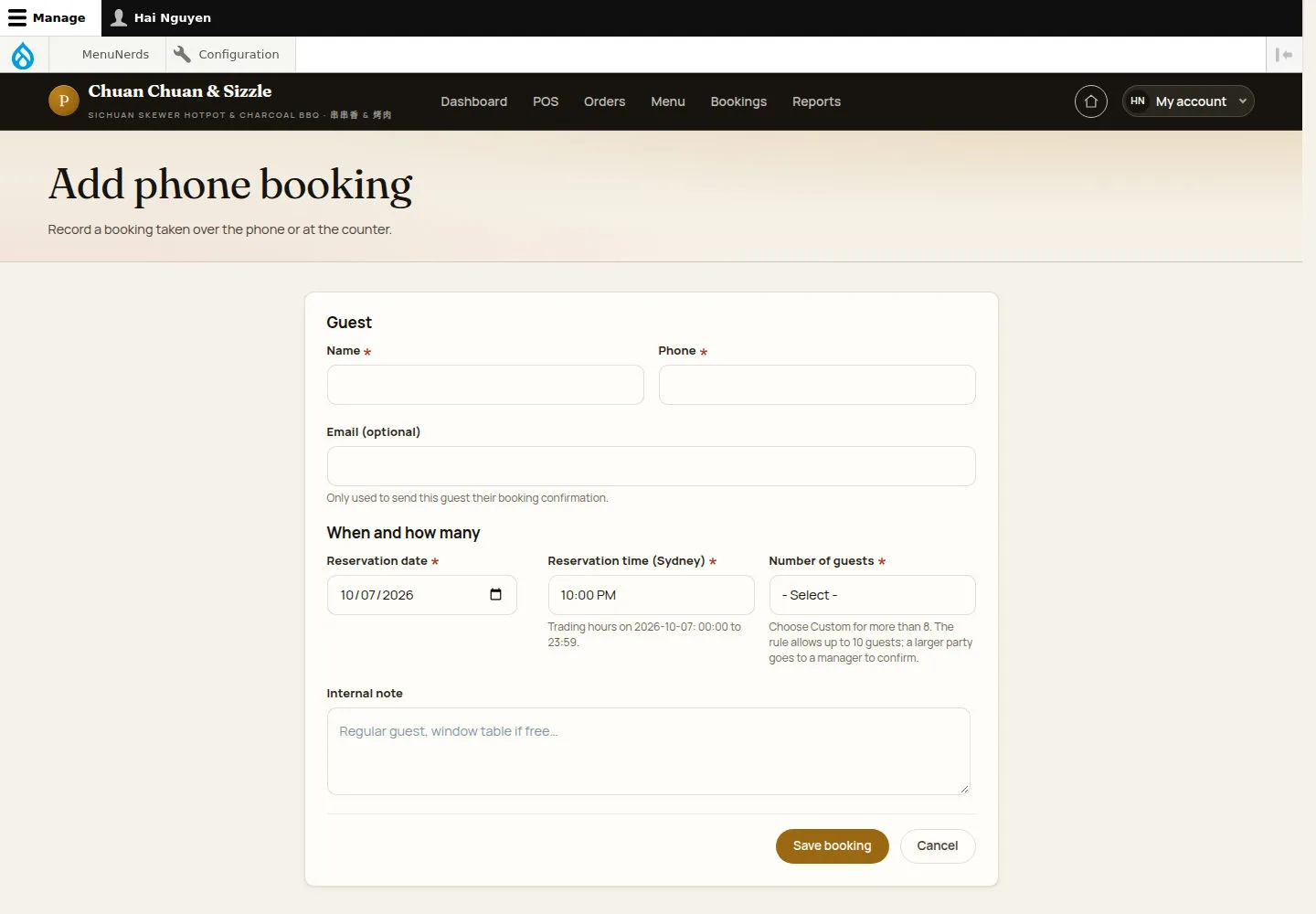Click the Internal note resize handle
1316x914 pixels.
963,789
